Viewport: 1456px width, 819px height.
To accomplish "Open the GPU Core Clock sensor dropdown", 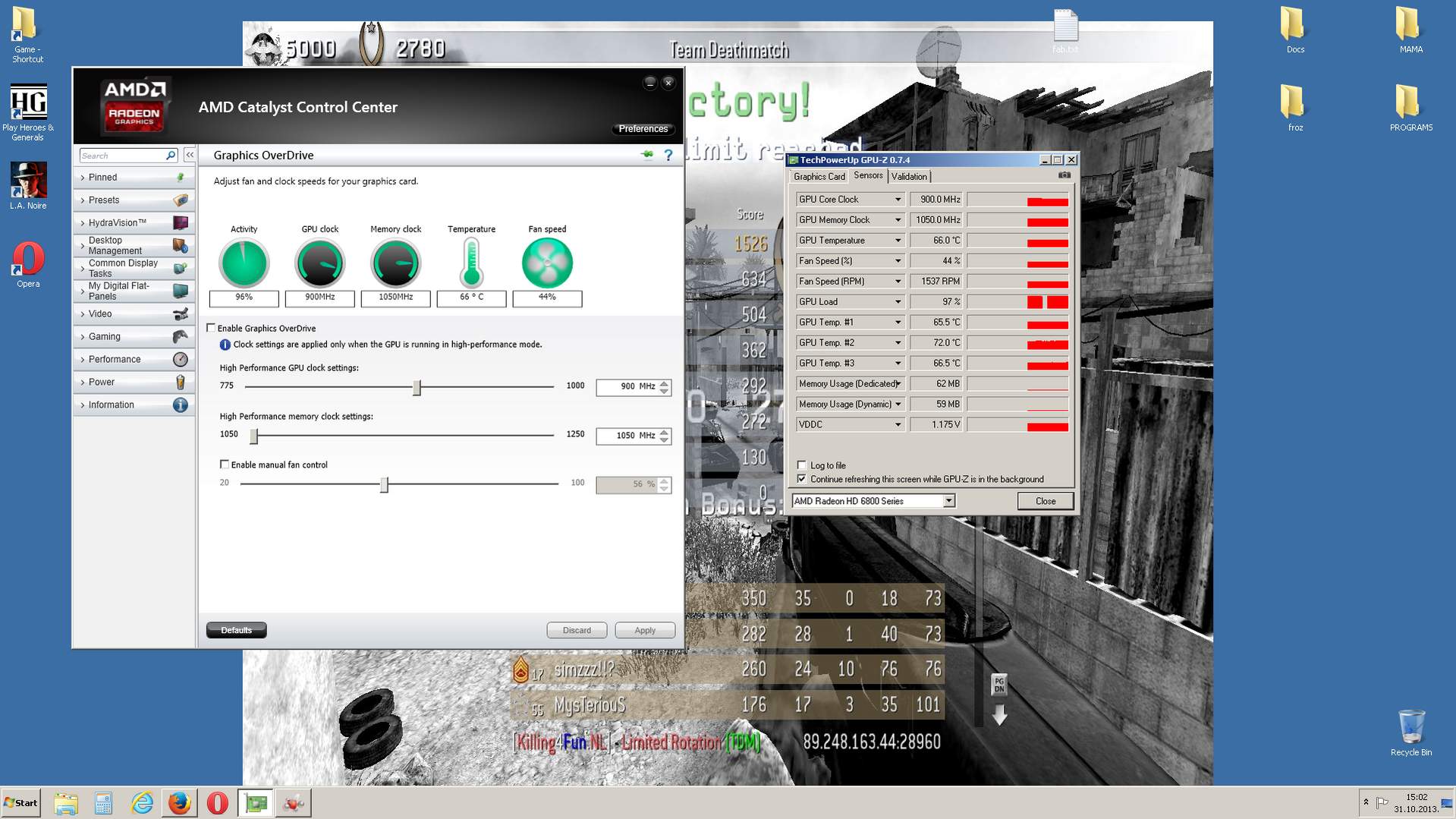I will pyautogui.click(x=898, y=200).
